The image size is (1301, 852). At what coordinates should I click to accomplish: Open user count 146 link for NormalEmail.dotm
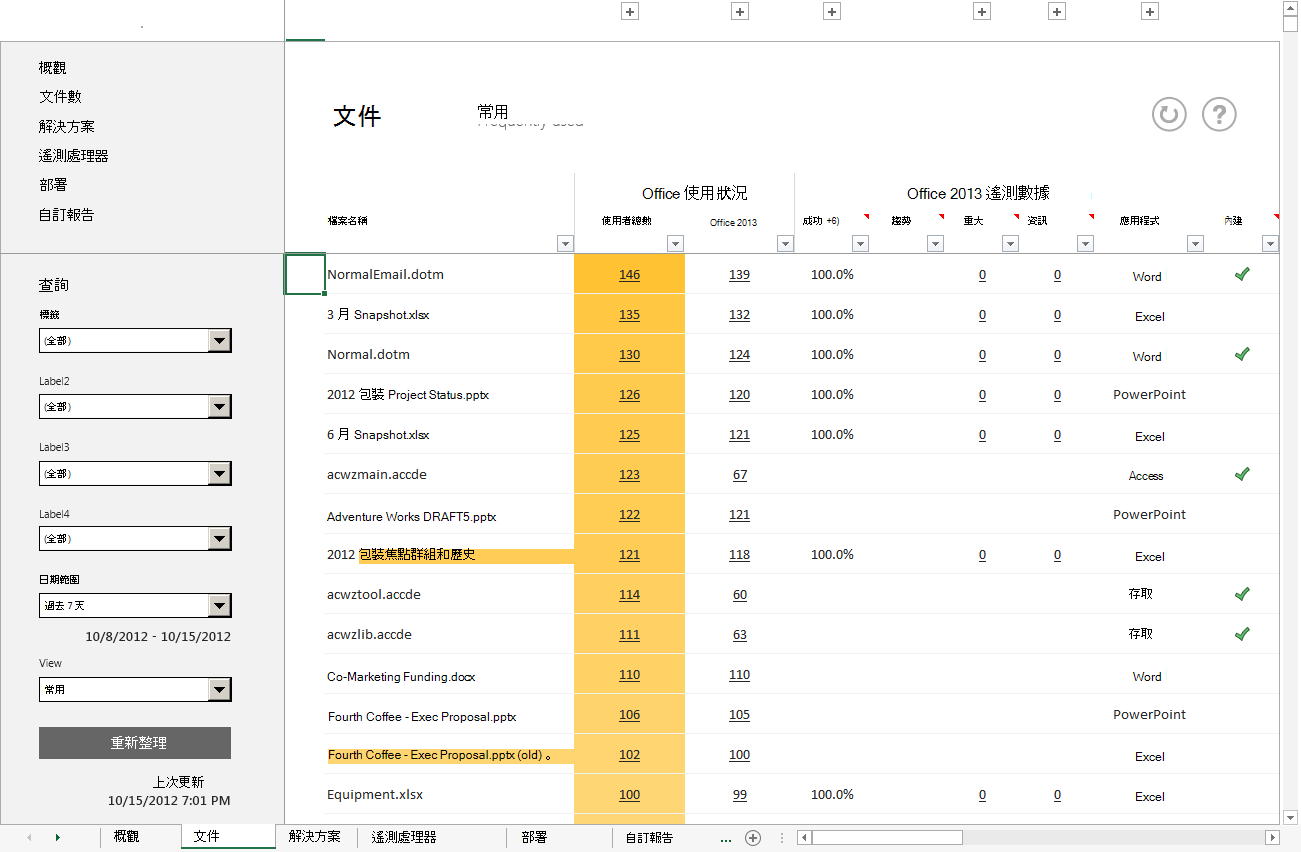(x=629, y=275)
